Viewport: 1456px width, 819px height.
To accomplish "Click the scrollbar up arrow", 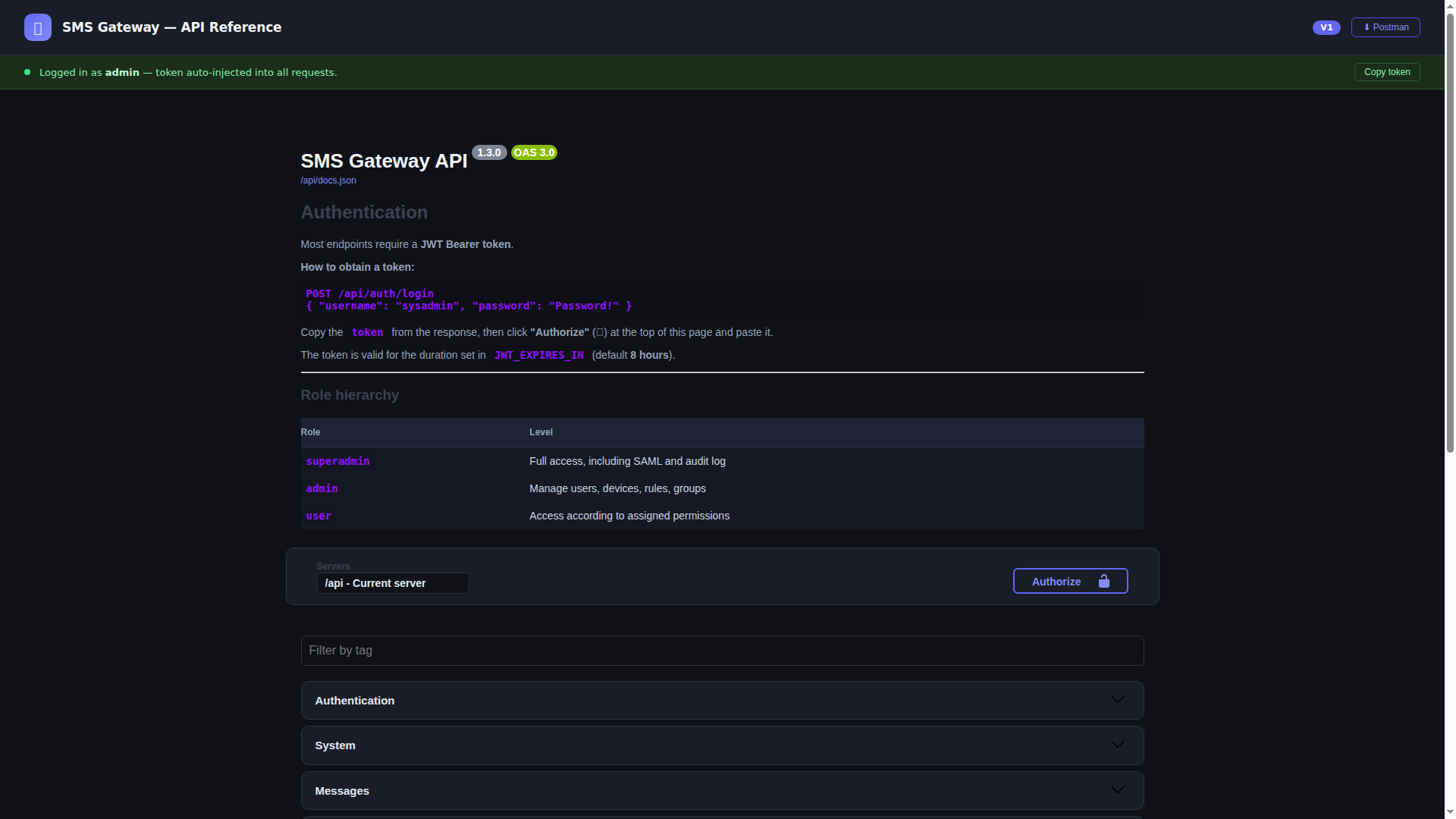I will 1450,5.
